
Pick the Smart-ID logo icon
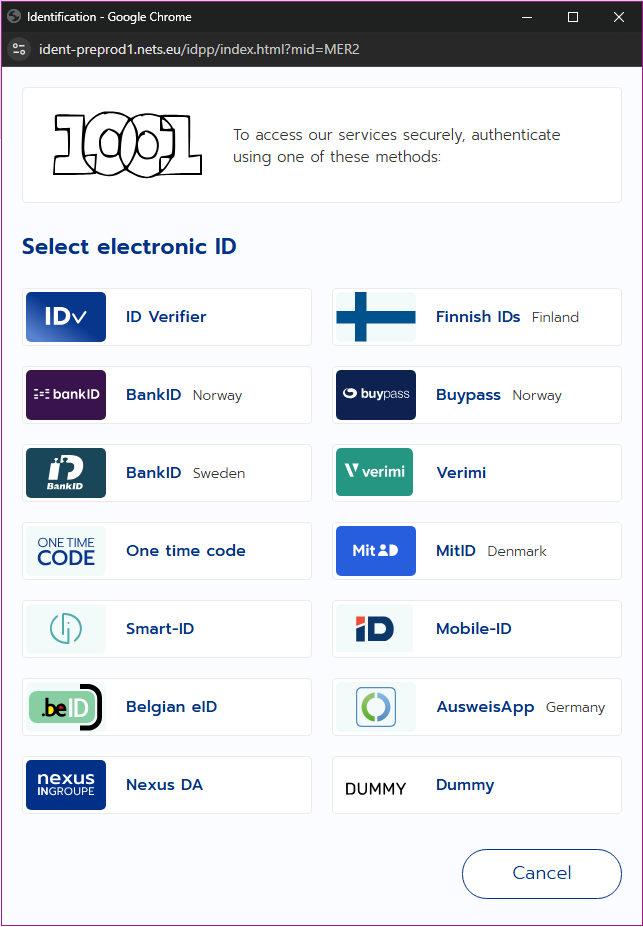point(66,629)
